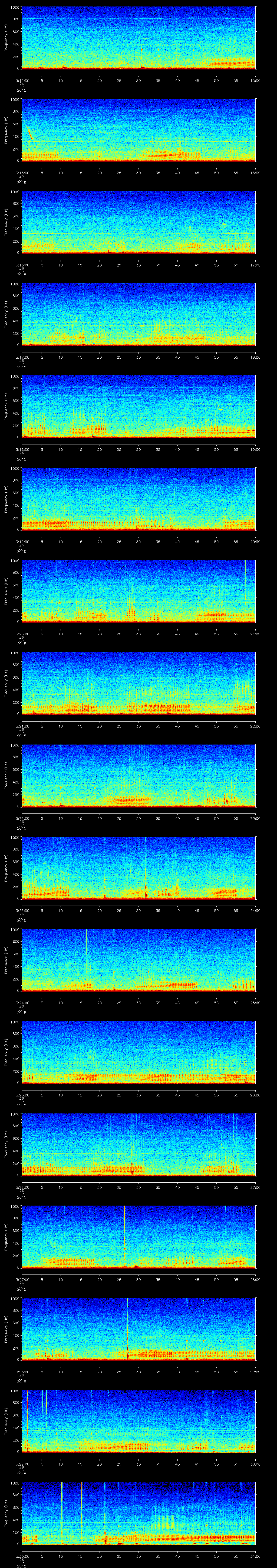This screenshot has width=277, height=1568.
Task: Click the 21:00 end time label
Action: 256,634
